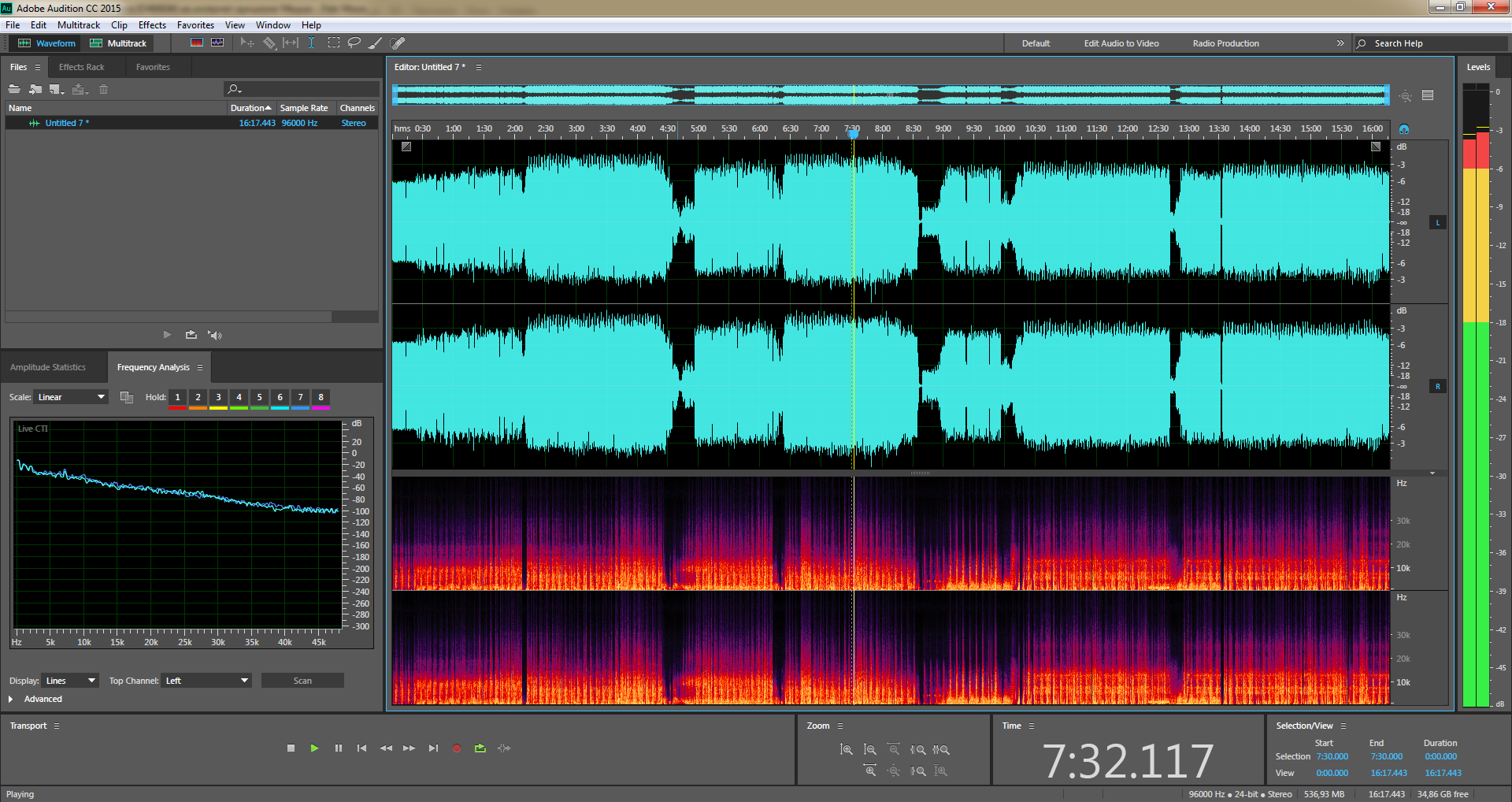This screenshot has height=802, width=1512.
Task: Select the Lasso Selection tool
Action: click(354, 43)
